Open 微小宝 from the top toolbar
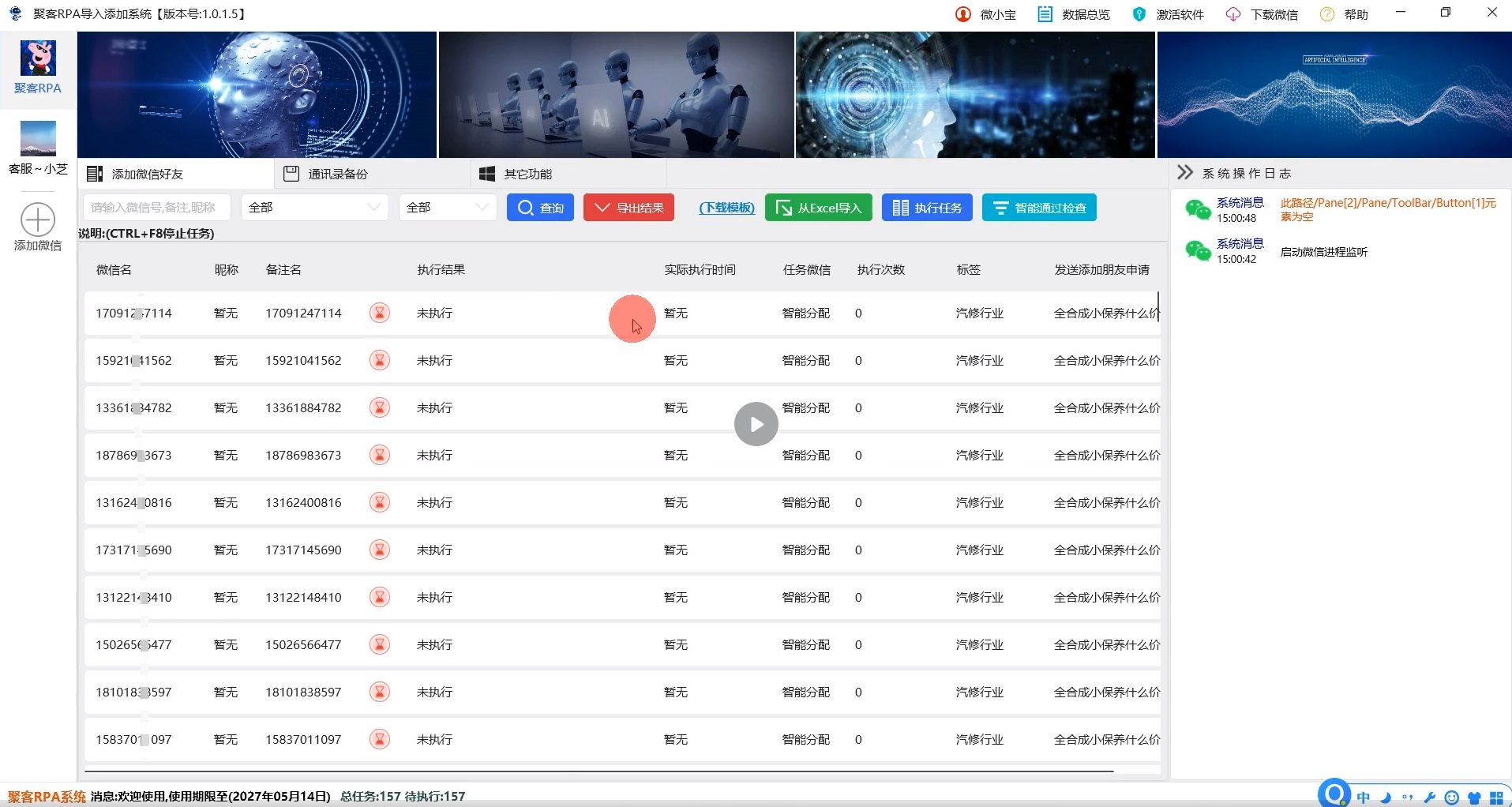 tap(985, 13)
